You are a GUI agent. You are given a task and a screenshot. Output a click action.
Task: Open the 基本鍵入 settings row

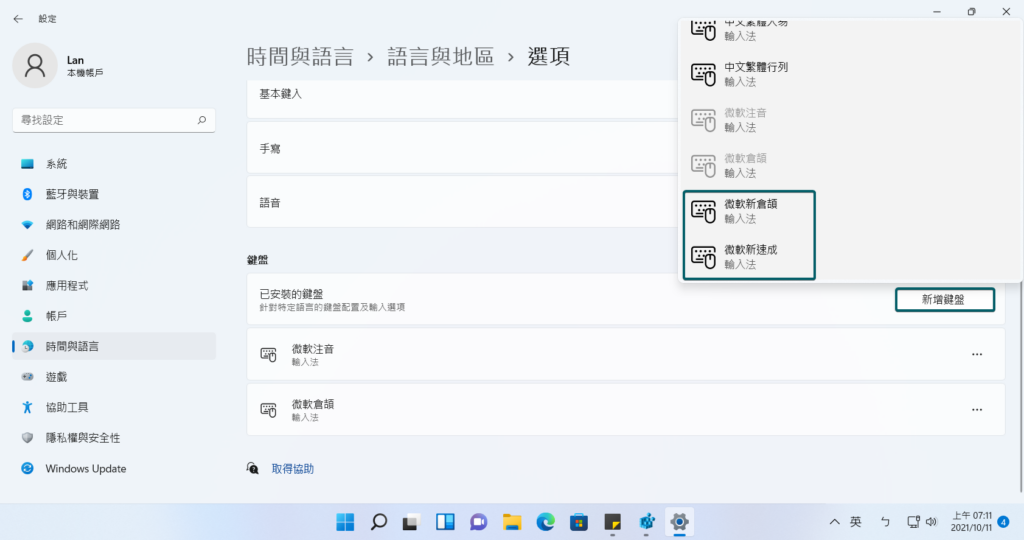[x=462, y=99]
